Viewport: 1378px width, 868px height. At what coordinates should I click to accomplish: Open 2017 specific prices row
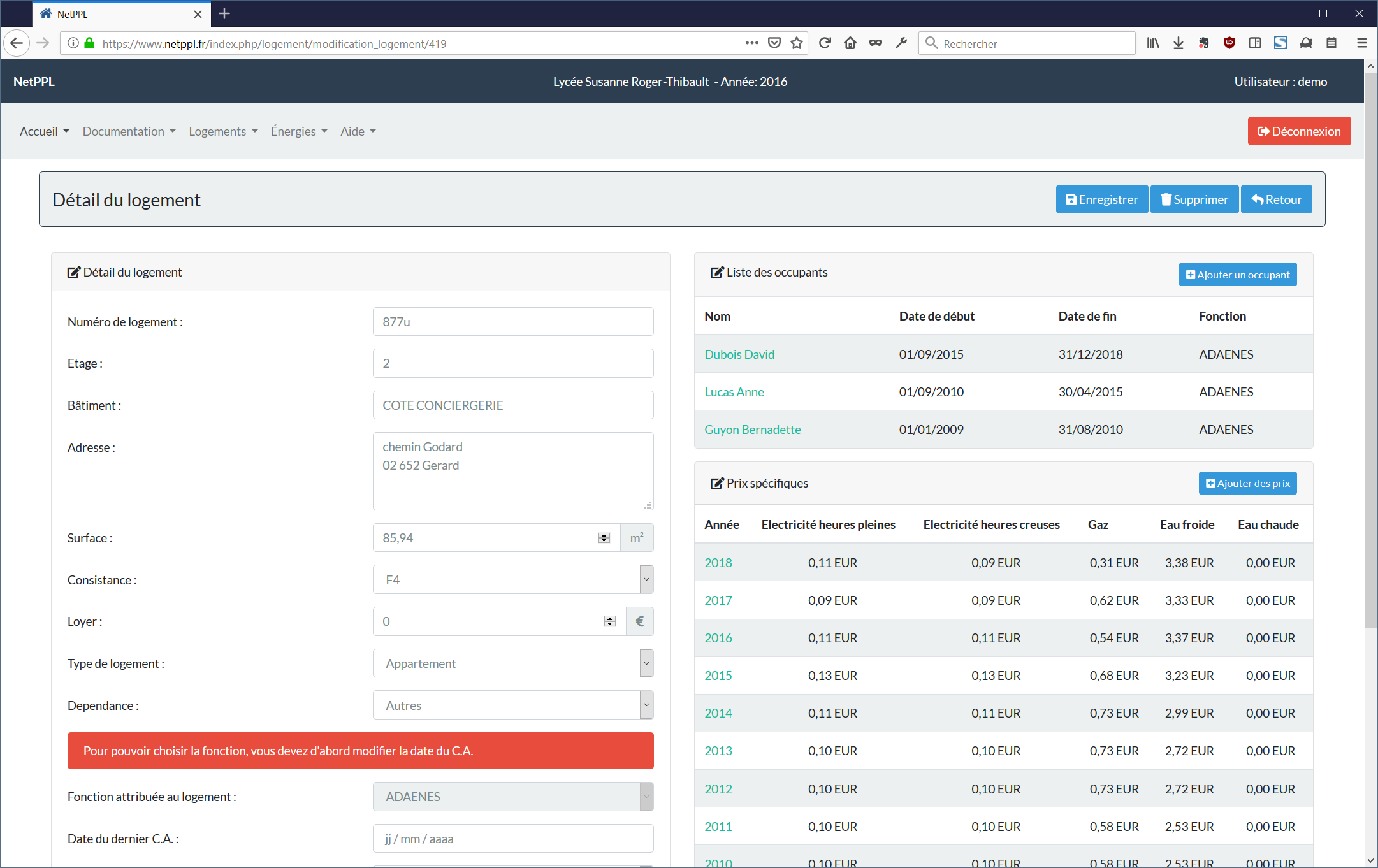tap(718, 600)
